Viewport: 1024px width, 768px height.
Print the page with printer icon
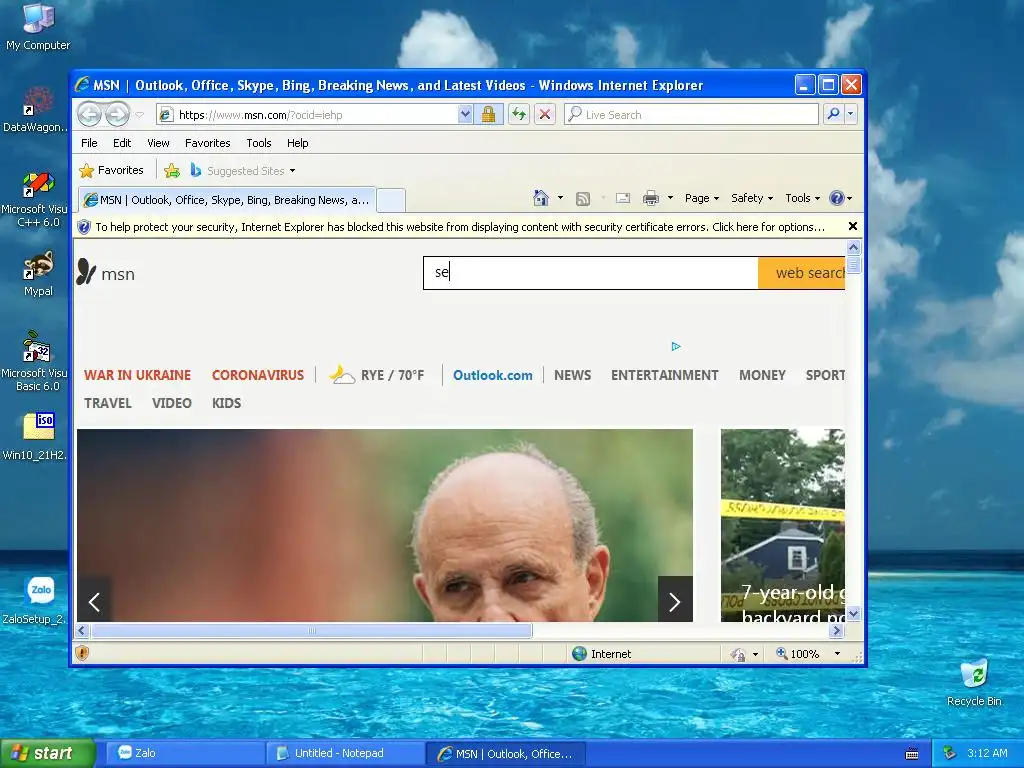(x=650, y=198)
